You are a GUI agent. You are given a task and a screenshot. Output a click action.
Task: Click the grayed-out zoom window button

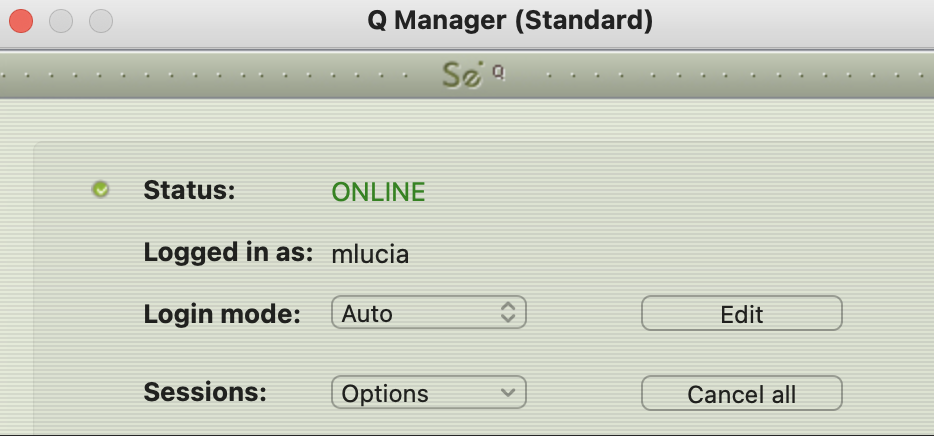click(x=101, y=21)
